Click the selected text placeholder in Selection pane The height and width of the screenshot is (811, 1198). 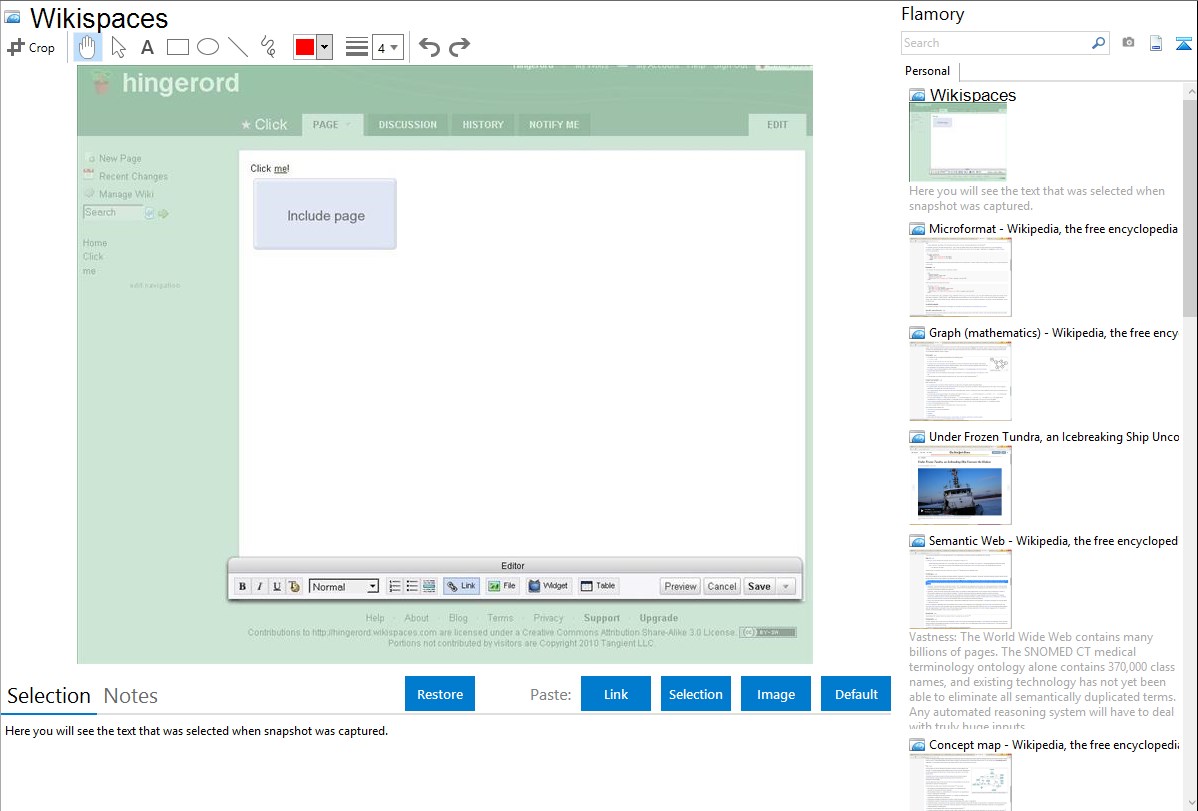[x=196, y=731]
